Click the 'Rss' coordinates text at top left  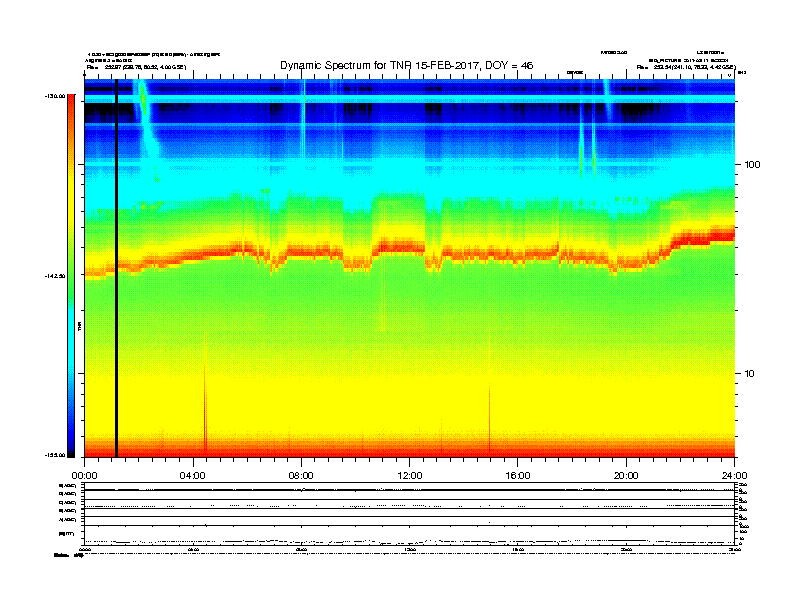pos(136,67)
